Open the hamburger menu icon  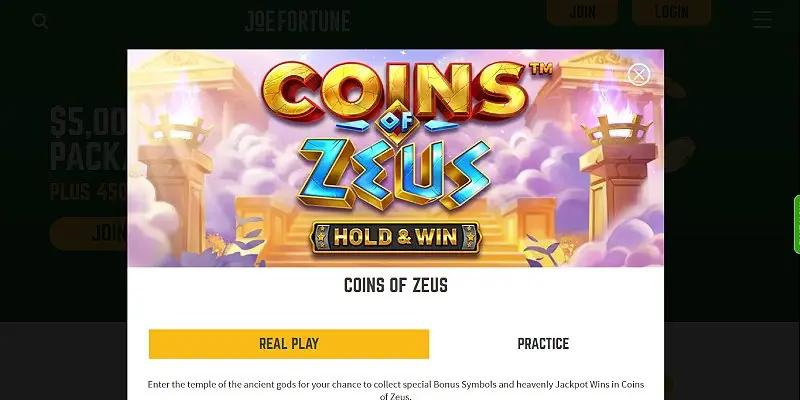pos(762,19)
